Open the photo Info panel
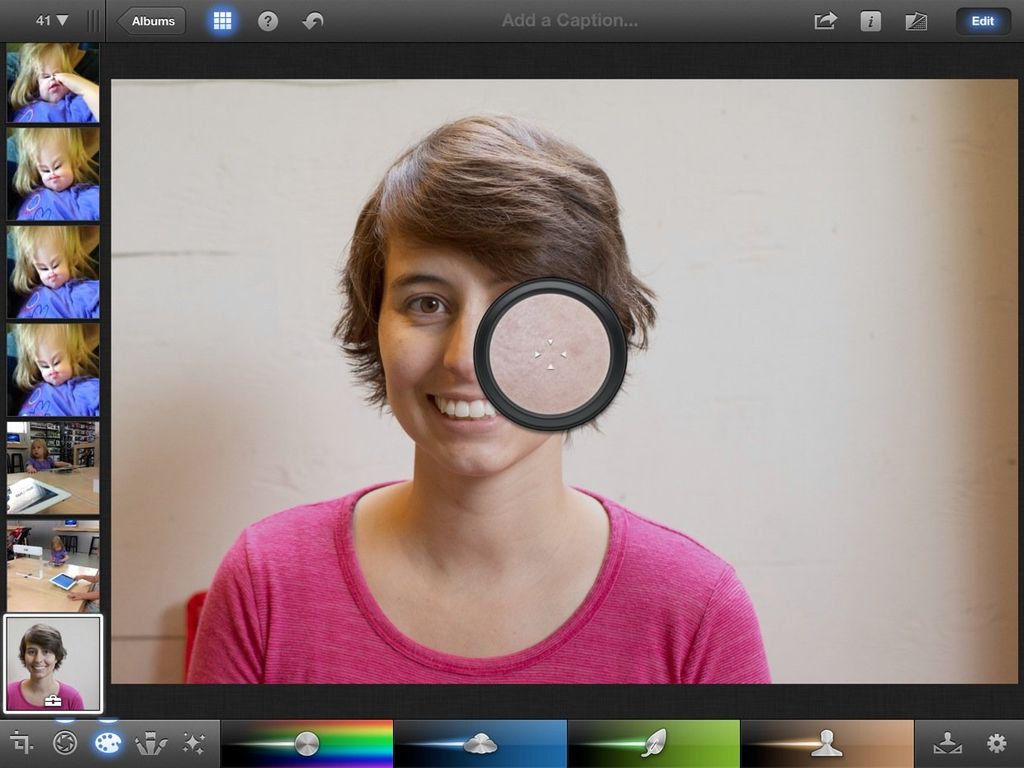1024x768 pixels. (x=870, y=20)
